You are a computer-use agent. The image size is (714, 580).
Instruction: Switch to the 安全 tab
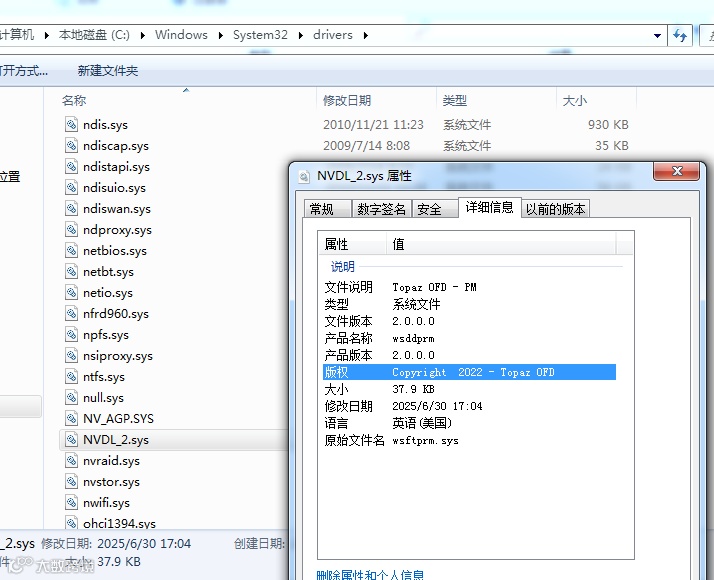[x=435, y=209]
